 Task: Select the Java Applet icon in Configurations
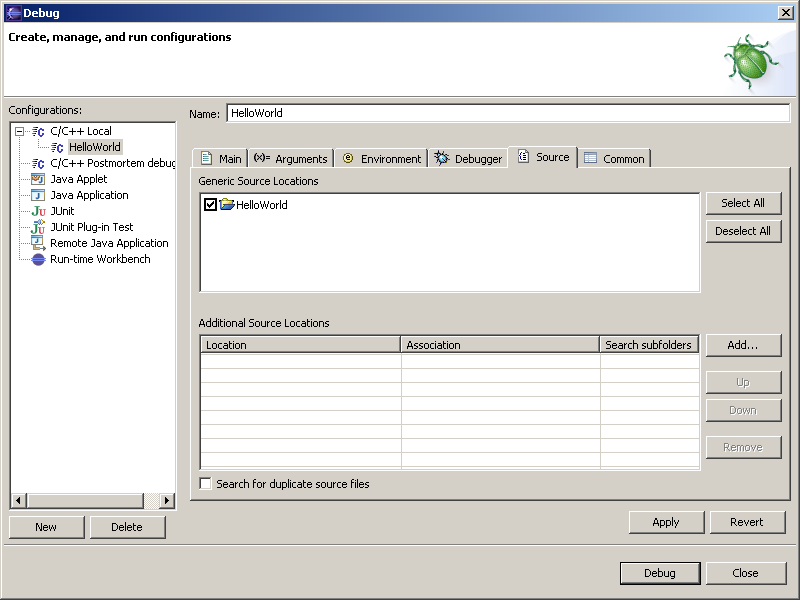[38, 179]
